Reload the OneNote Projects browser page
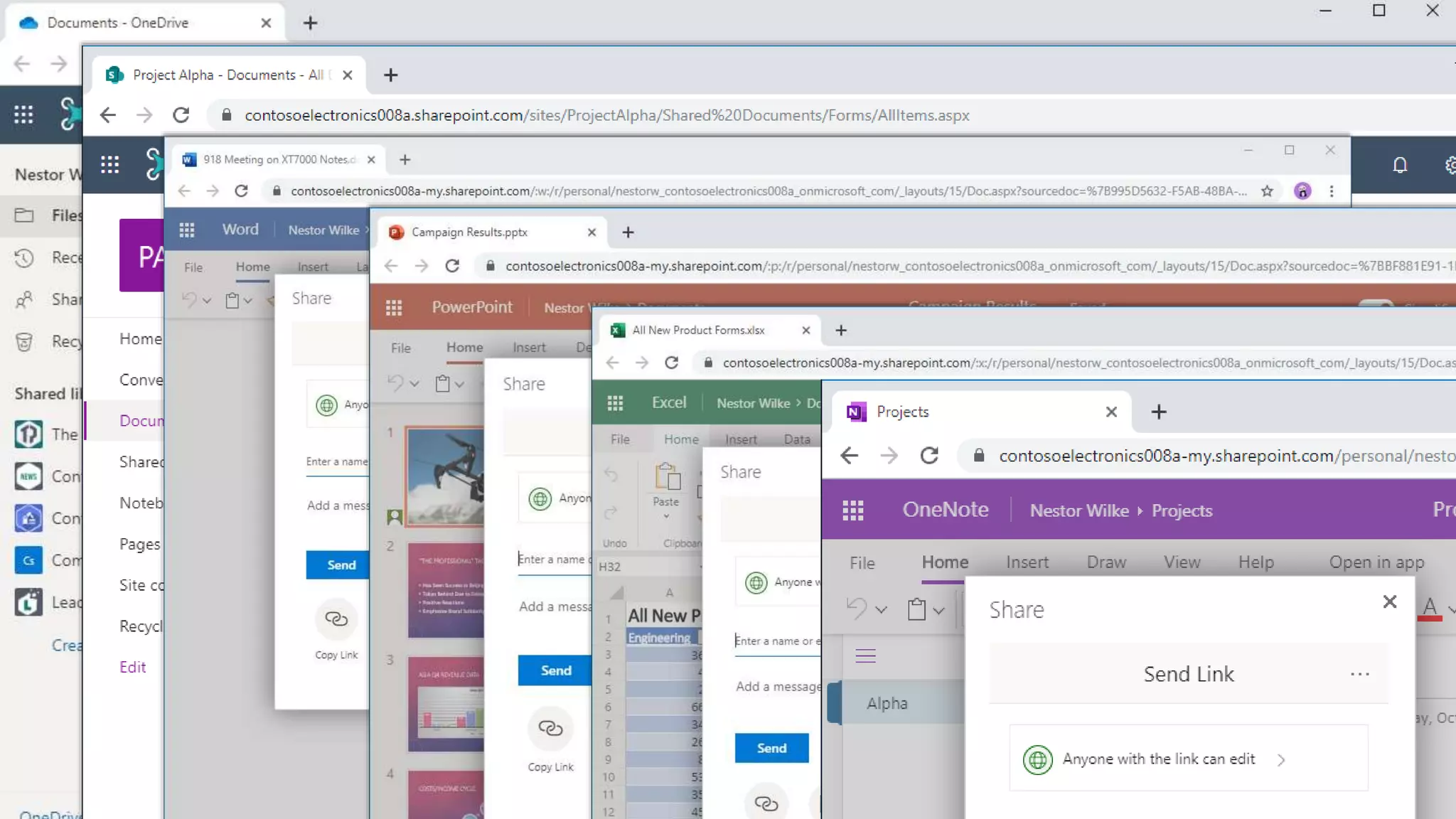 point(929,456)
